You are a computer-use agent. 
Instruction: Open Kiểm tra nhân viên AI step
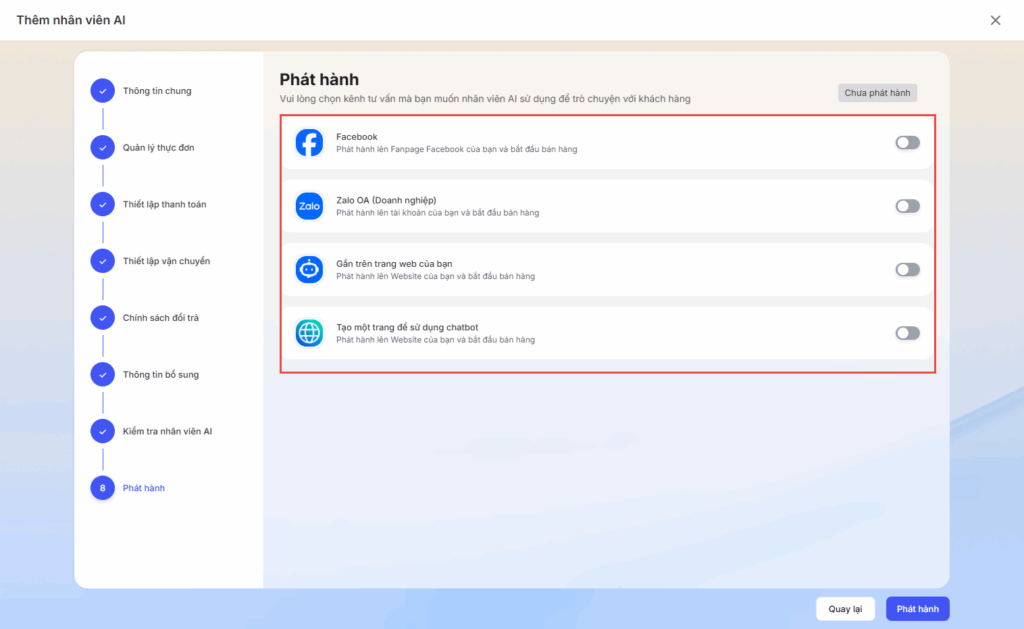(167, 431)
